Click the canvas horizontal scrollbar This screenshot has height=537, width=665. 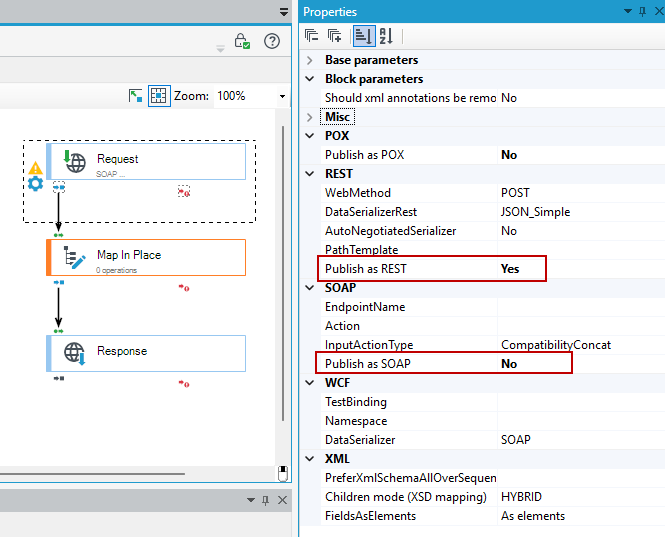[92, 473]
